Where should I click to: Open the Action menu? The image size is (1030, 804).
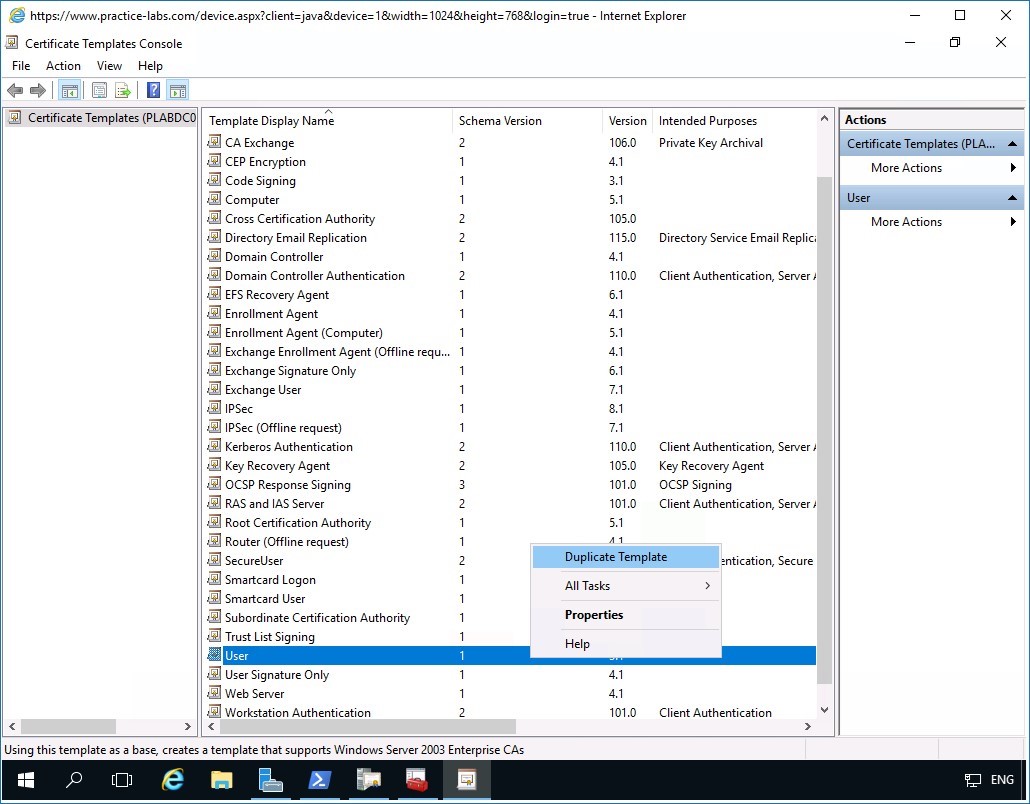pos(63,65)
